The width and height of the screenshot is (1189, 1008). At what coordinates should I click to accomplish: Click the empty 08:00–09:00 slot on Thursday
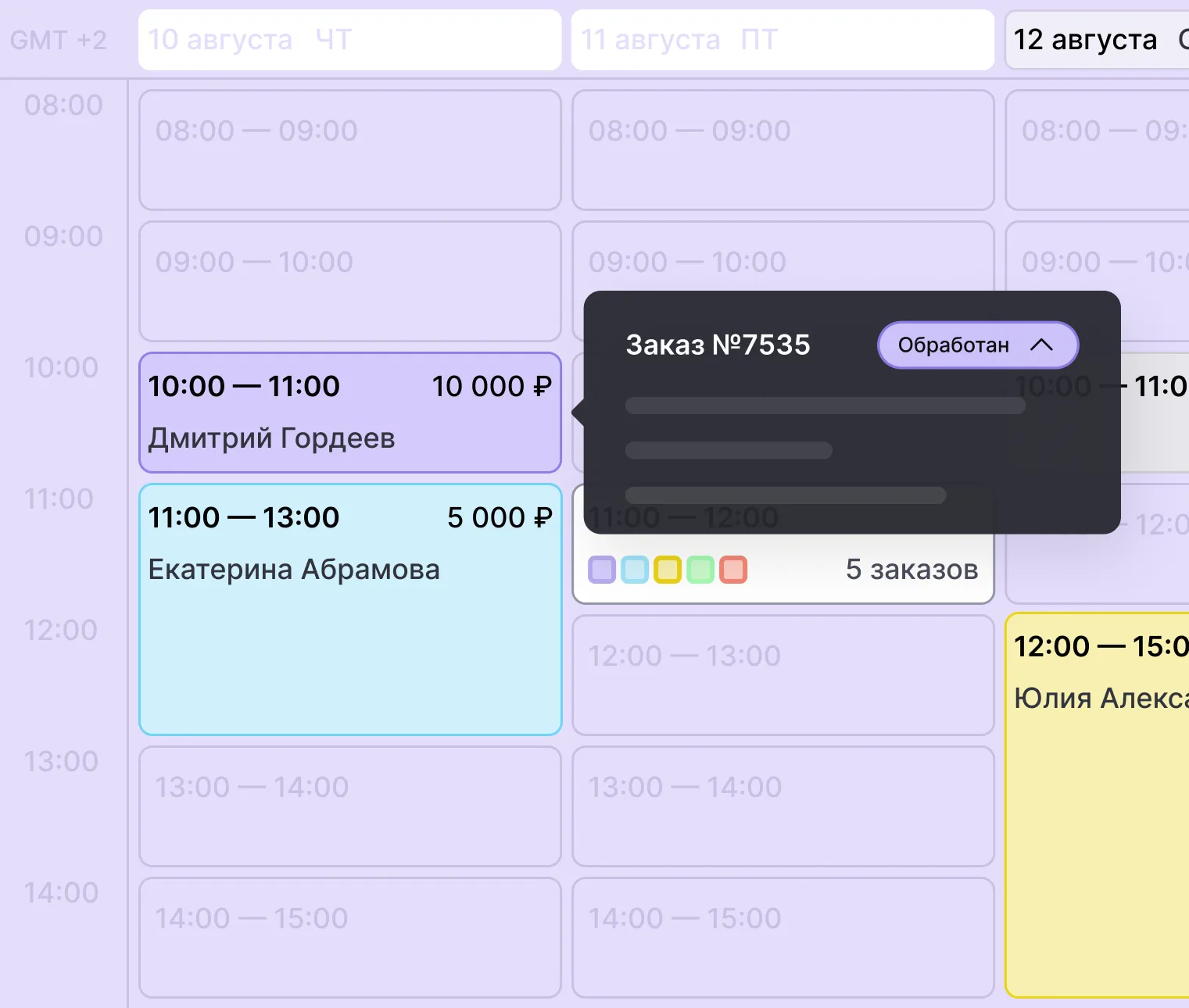pyautogui.click(x=350, y=150)
